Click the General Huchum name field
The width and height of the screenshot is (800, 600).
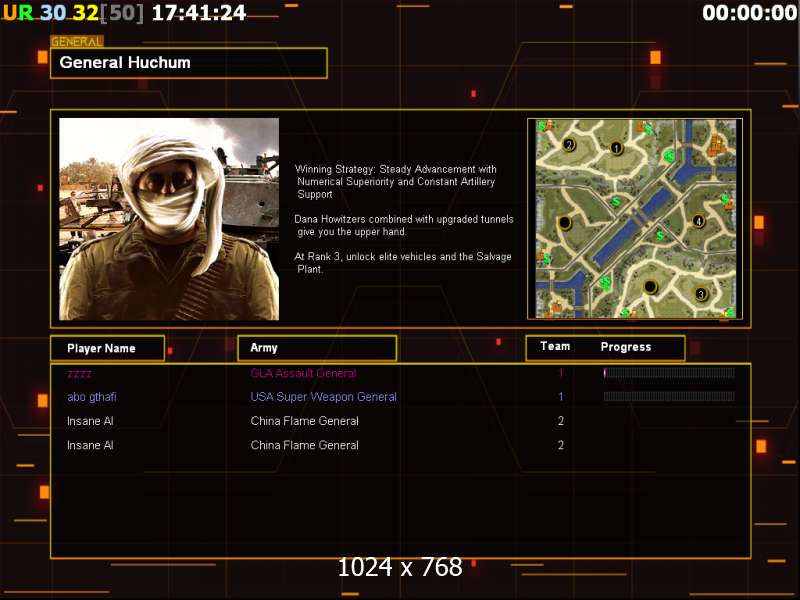189,63
